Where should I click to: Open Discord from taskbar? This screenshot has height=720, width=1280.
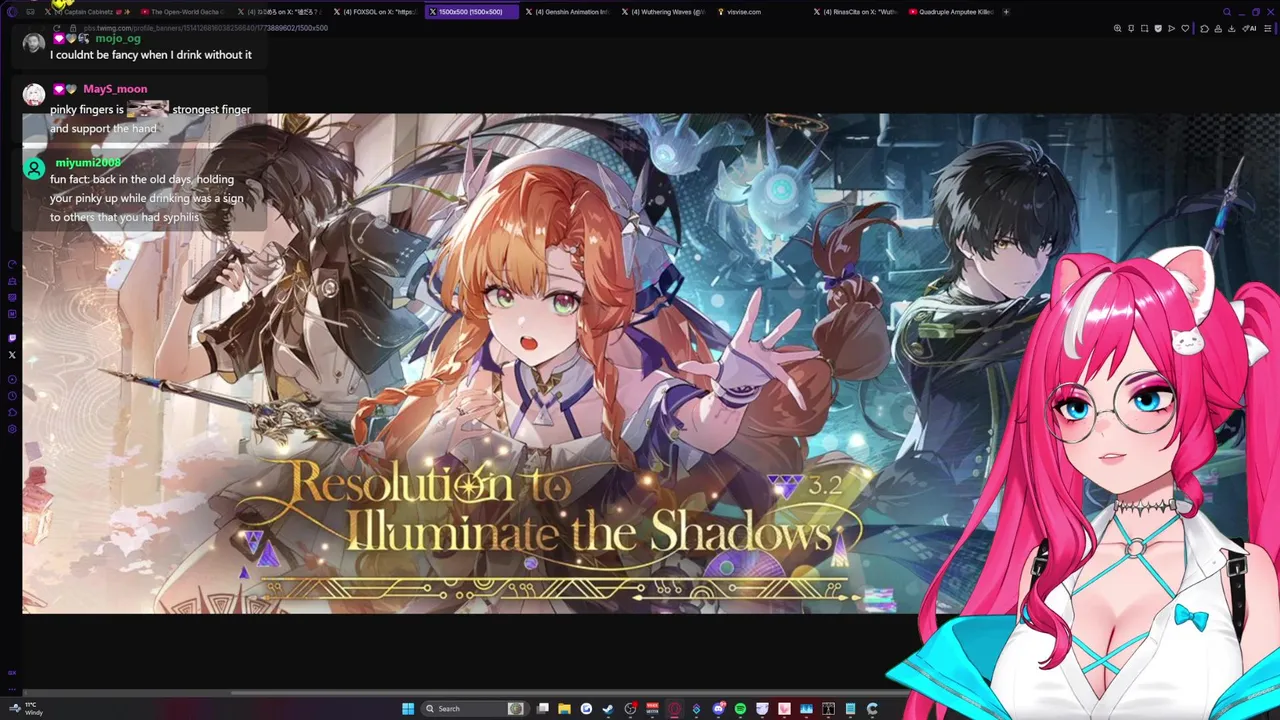click(718, 709)
